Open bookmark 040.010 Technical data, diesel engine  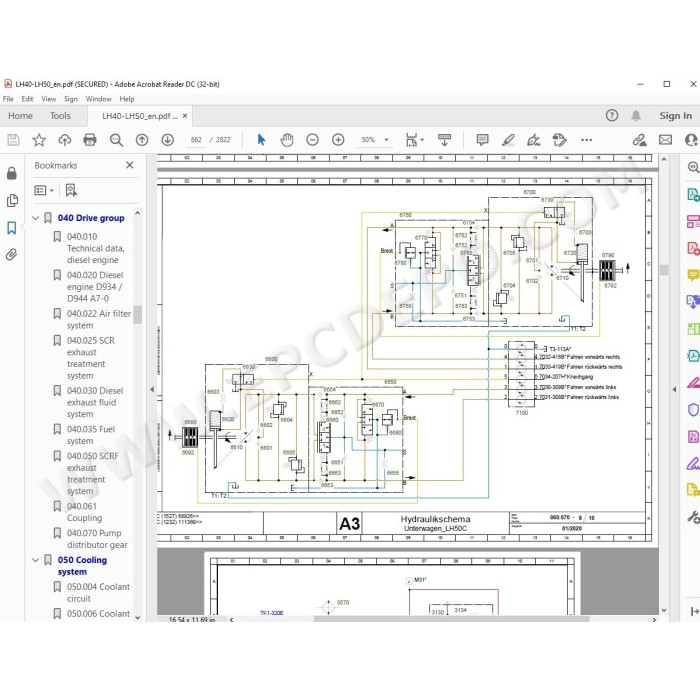96,248
